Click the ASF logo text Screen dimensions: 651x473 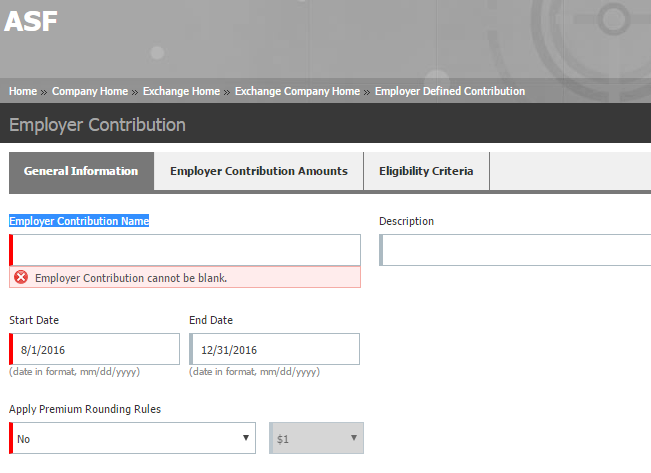(31, 22)
